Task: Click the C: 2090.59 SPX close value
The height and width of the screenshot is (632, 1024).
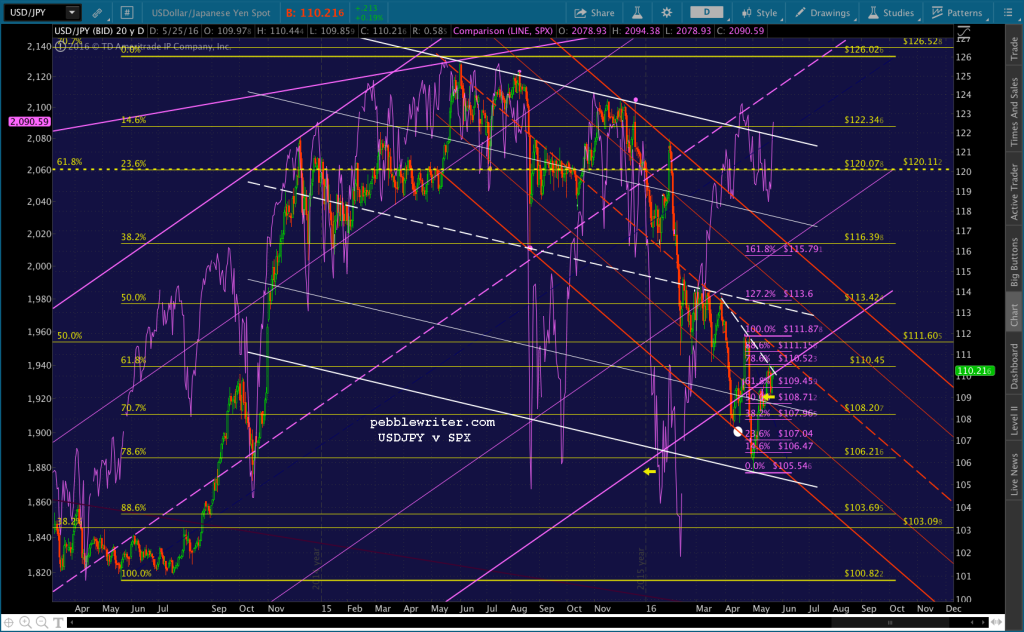Action: pyautogui.click(x=740, y=31)
